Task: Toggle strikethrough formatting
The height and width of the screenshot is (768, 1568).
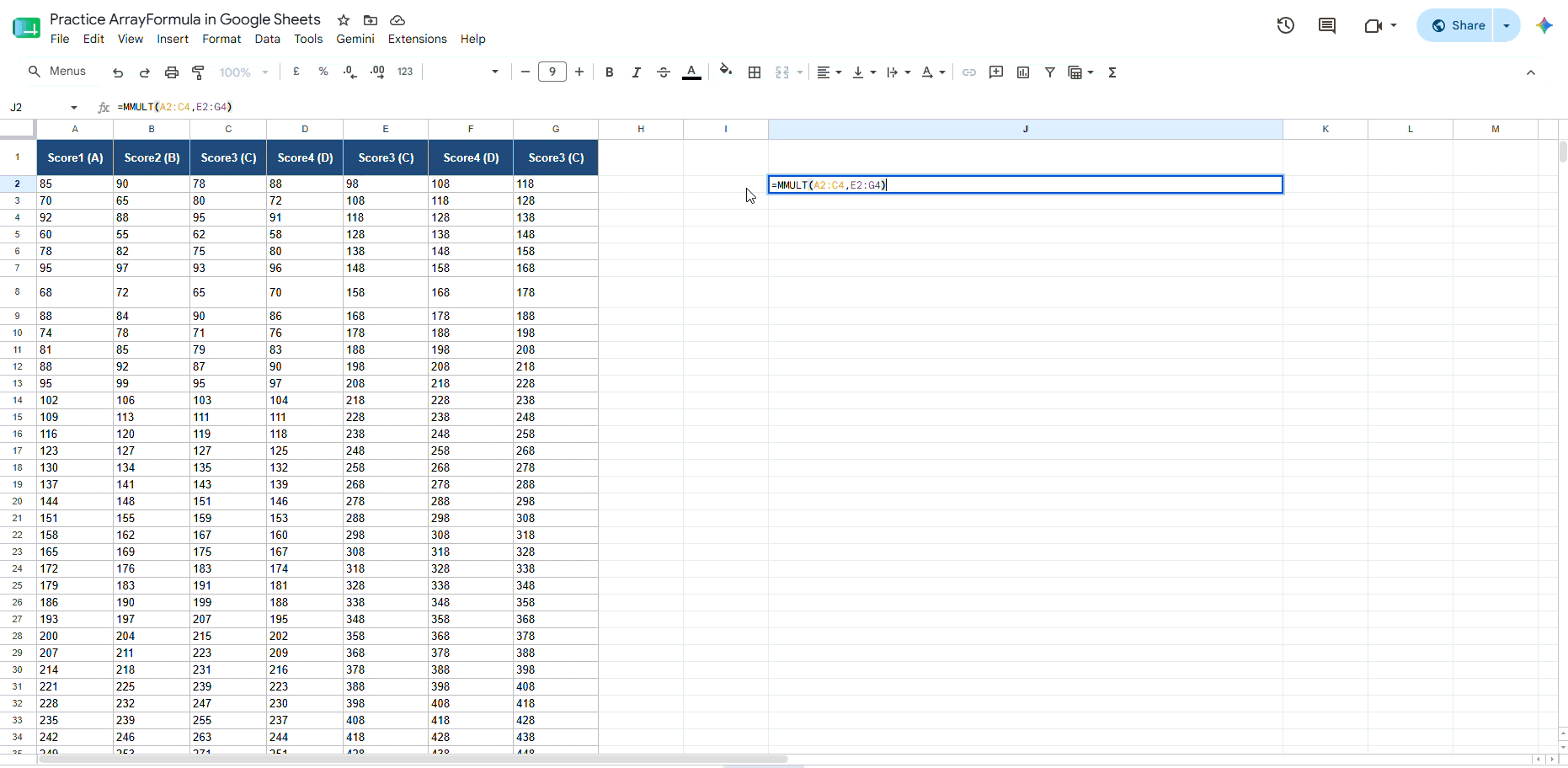Action: [x=664, y=72]
